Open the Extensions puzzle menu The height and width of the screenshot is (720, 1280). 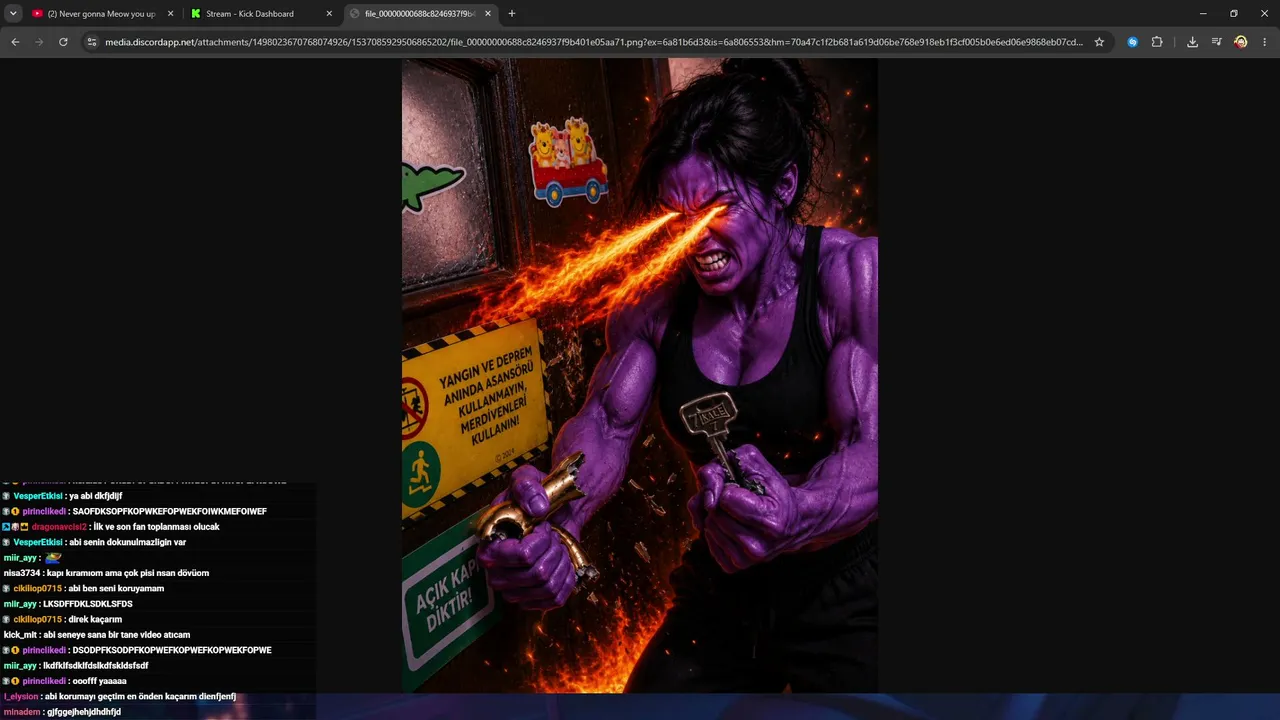click(1157, 42)
